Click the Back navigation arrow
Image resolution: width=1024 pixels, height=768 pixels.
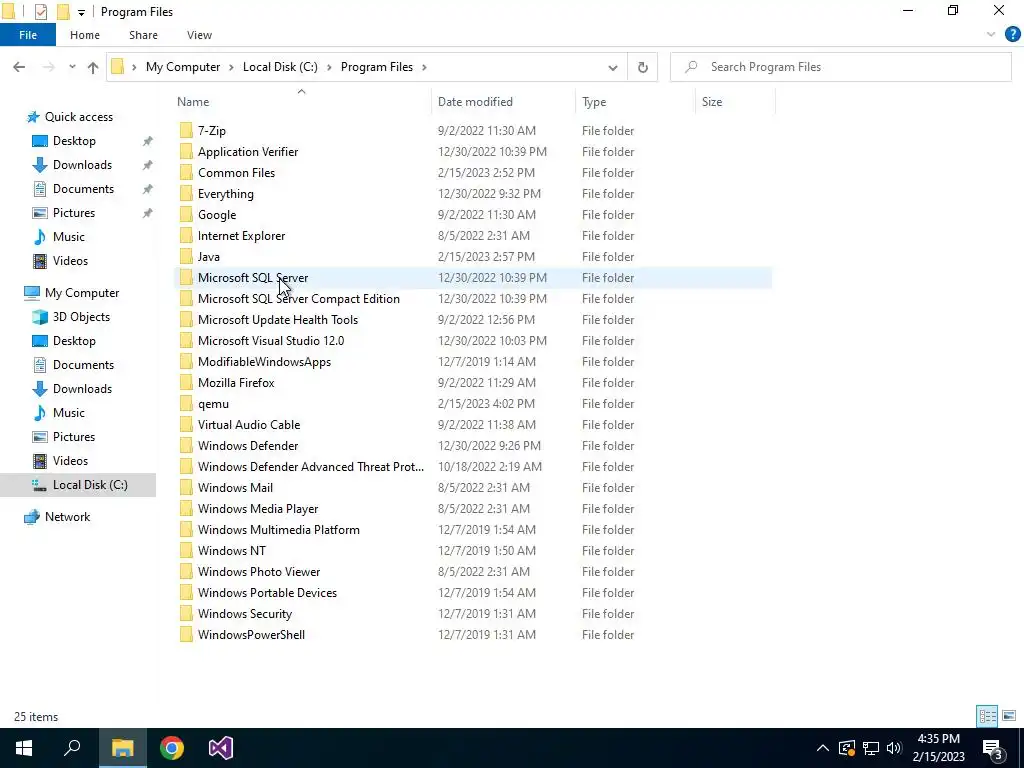click(x=19, y=67)
